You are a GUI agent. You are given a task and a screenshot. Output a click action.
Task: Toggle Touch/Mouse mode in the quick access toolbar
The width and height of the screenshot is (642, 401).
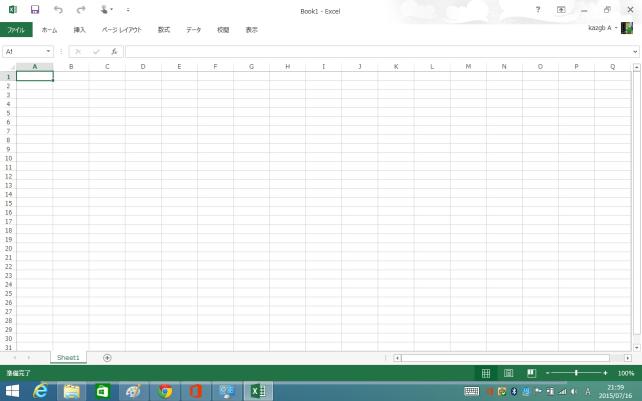106,9
